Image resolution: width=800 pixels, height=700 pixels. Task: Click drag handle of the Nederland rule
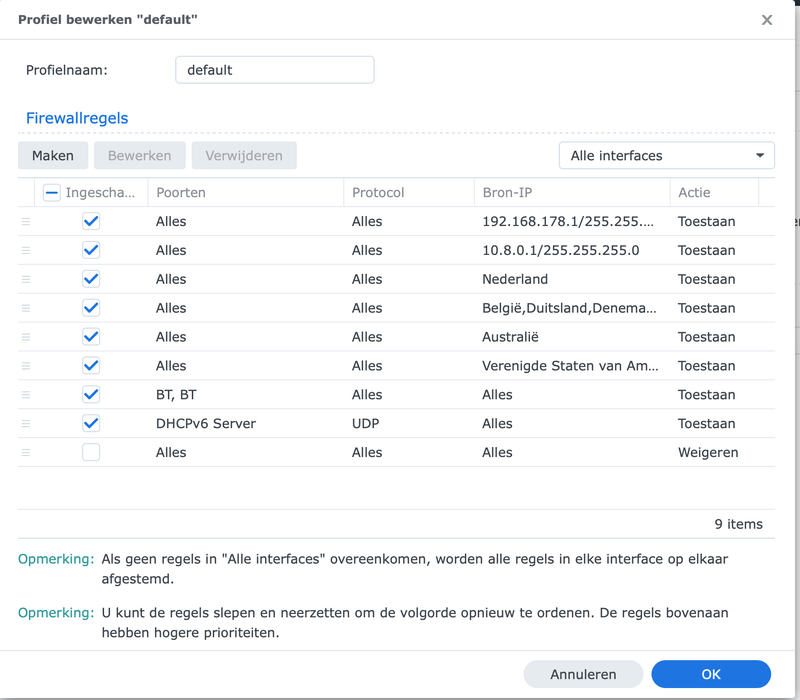tap(26, 279)
